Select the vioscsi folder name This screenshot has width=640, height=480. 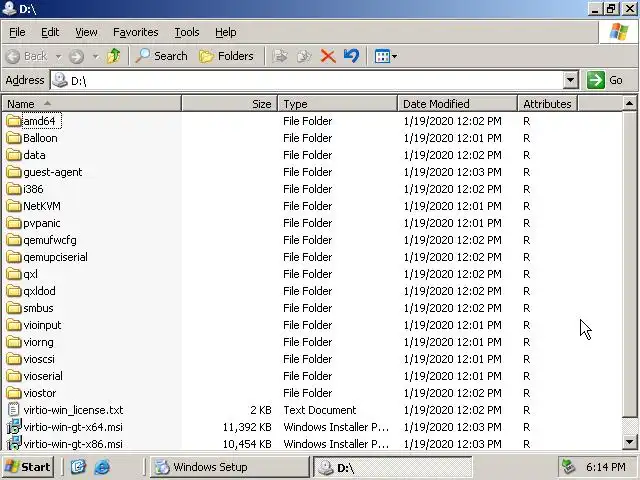tap(39, 359)
